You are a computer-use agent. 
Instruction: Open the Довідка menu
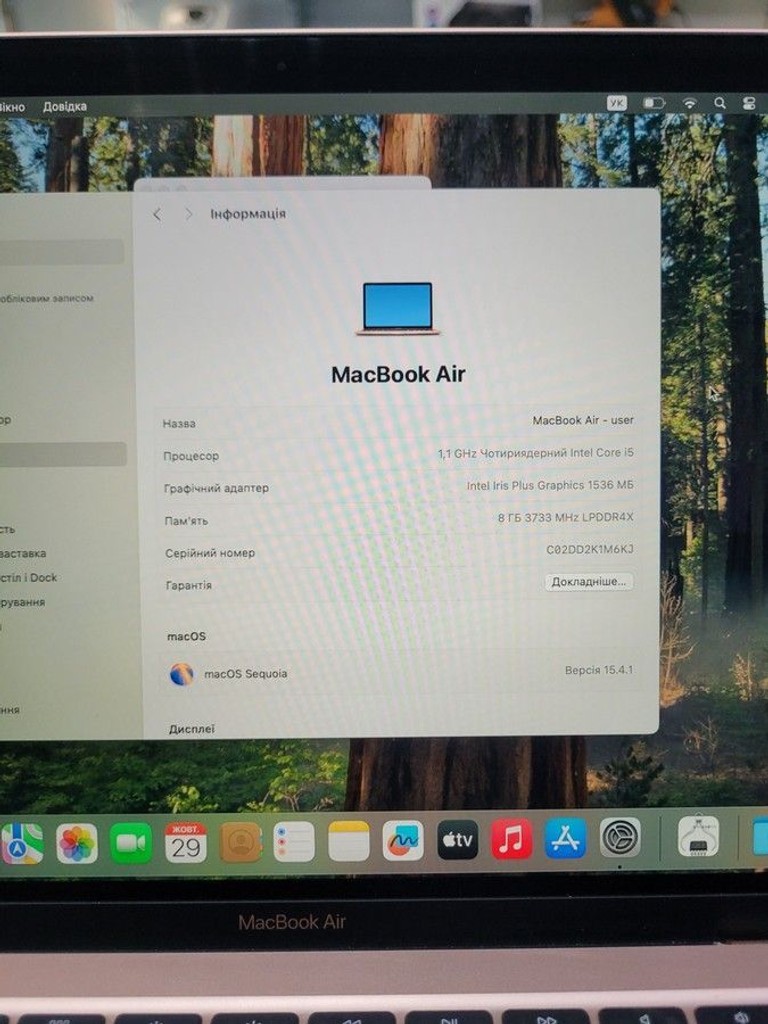65,106
